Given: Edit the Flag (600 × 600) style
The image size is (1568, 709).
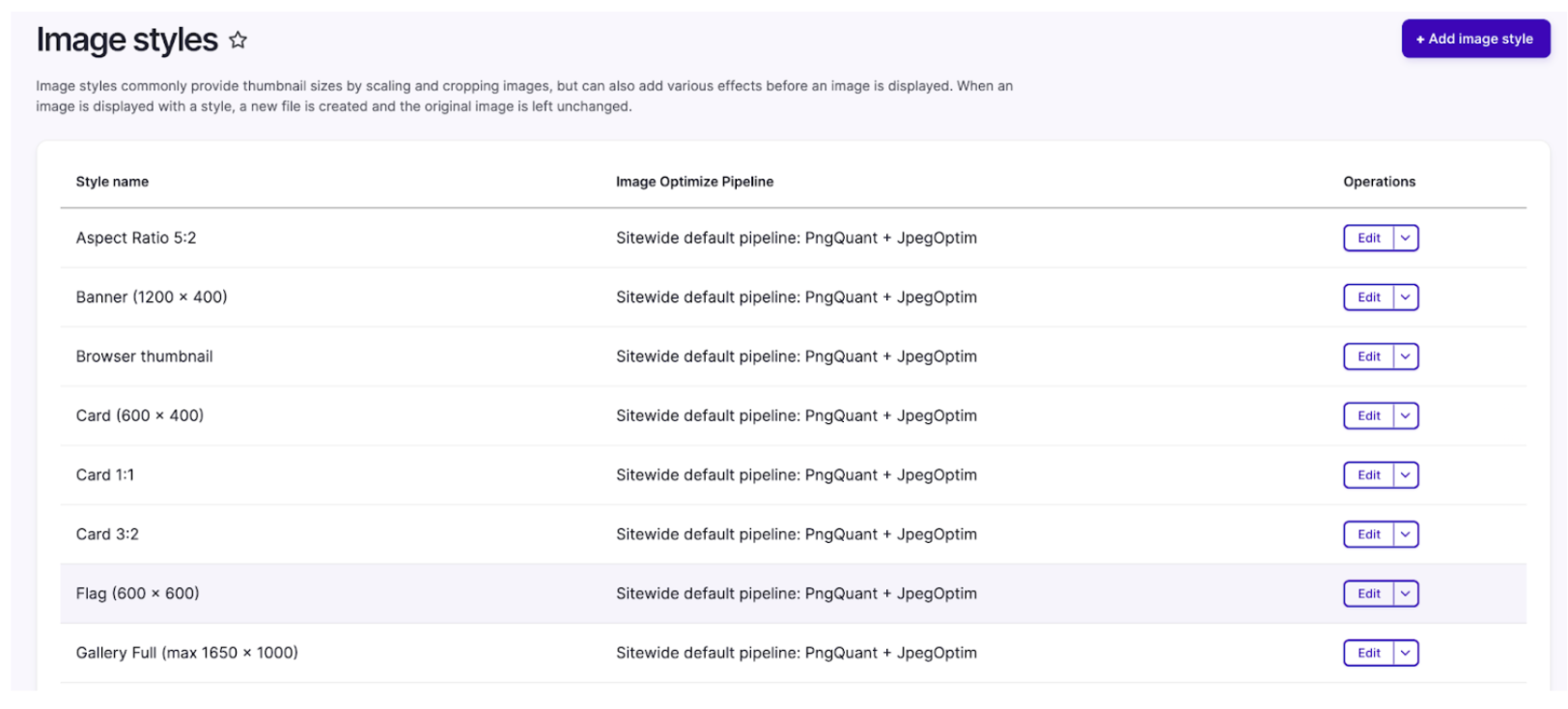Looking at the screenshot, I should [1368, 594].
